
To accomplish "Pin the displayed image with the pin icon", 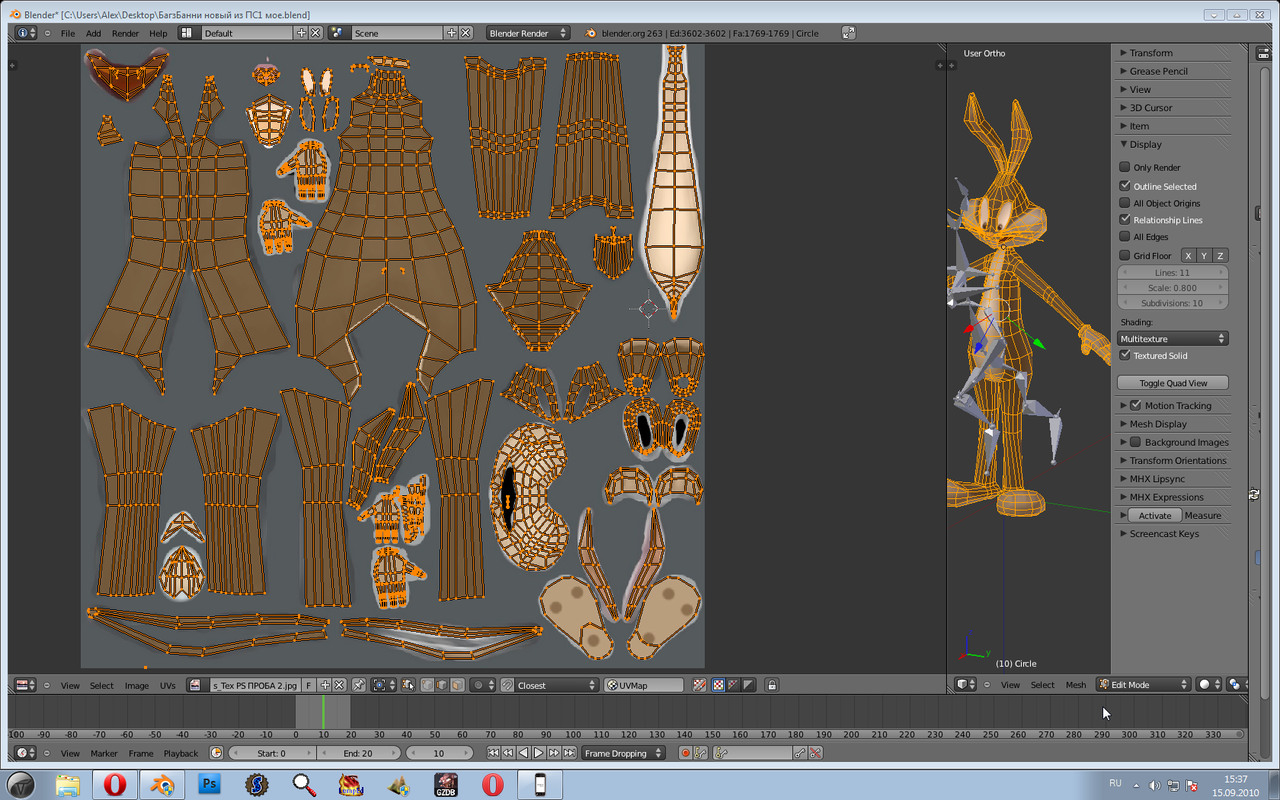I will tap(358, 685).
